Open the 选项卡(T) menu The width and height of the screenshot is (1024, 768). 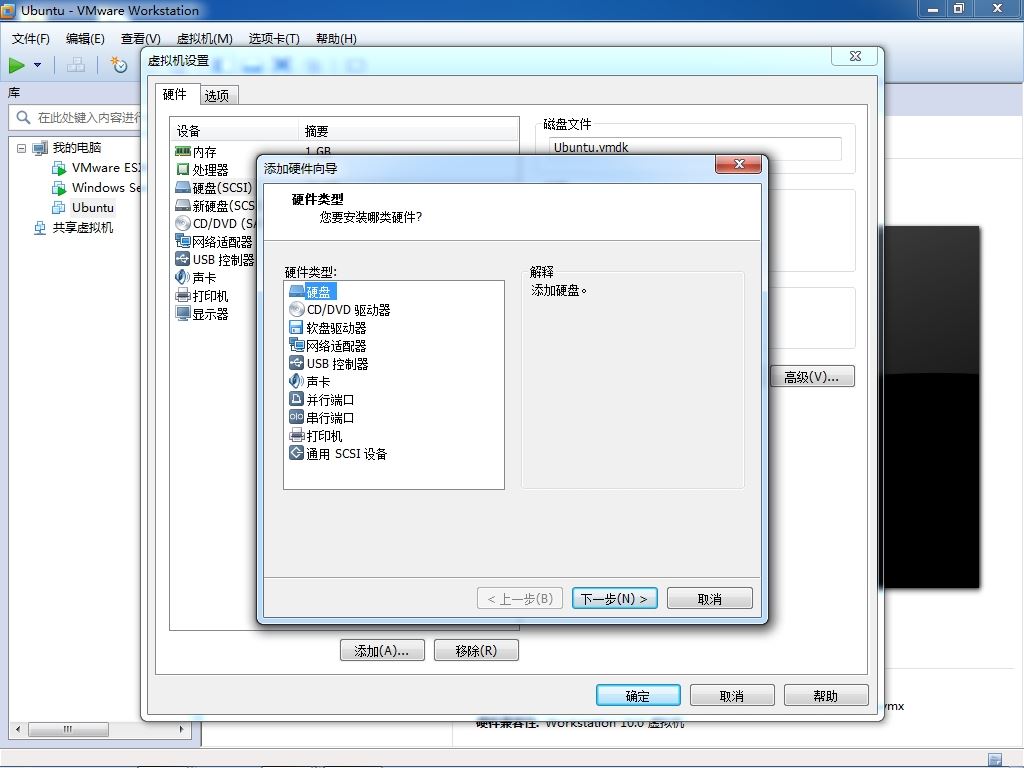(274, 39)
